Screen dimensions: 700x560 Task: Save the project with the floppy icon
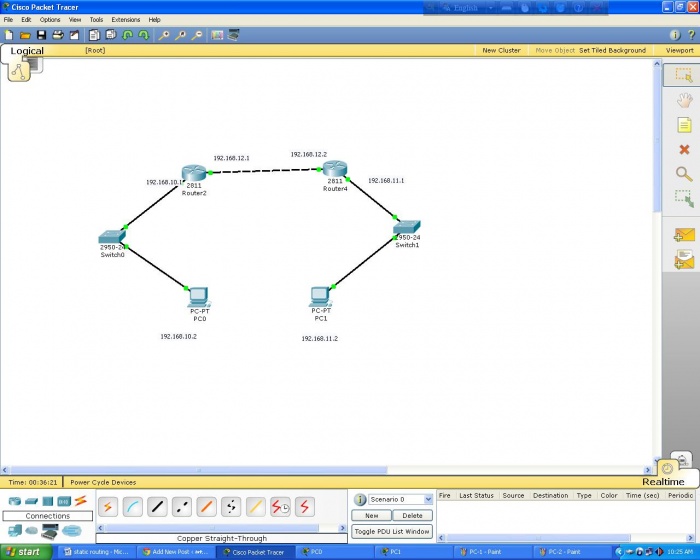coord(42,35)
